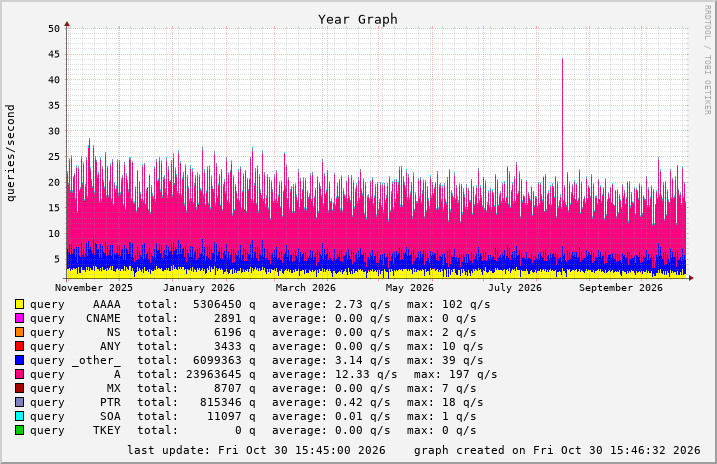
Task: Click the ANY 'max: 10 q/s' value
Action: click(x=444, y=346)
